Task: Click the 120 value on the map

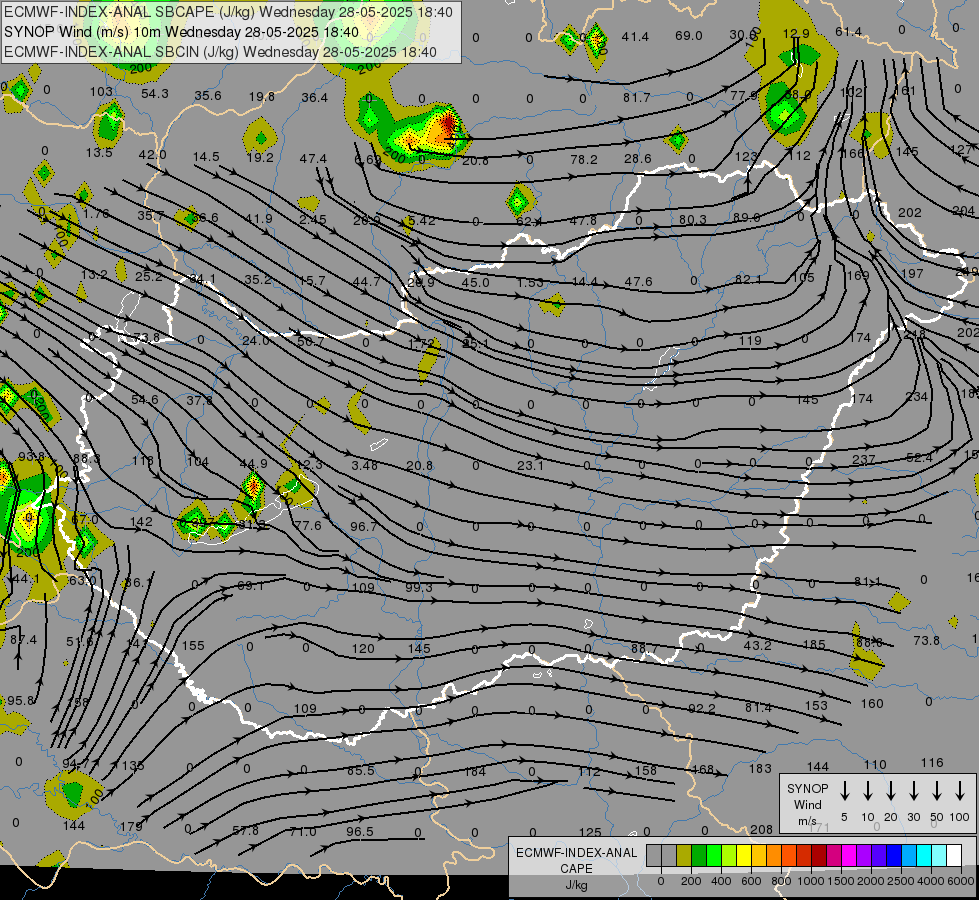Action: pyautogui.click(x=363, y=648)
